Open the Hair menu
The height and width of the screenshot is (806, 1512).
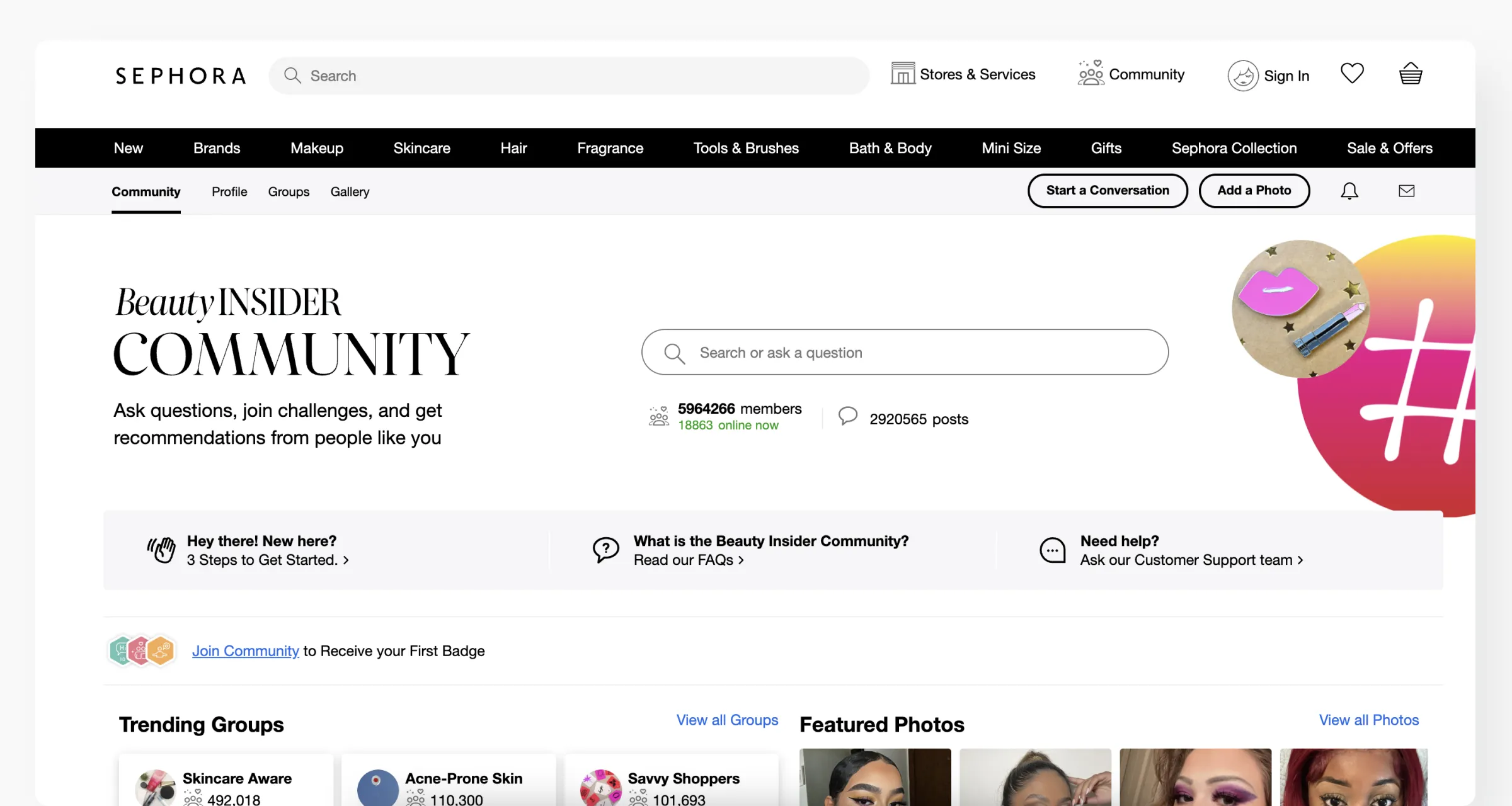tap(513, 148)
